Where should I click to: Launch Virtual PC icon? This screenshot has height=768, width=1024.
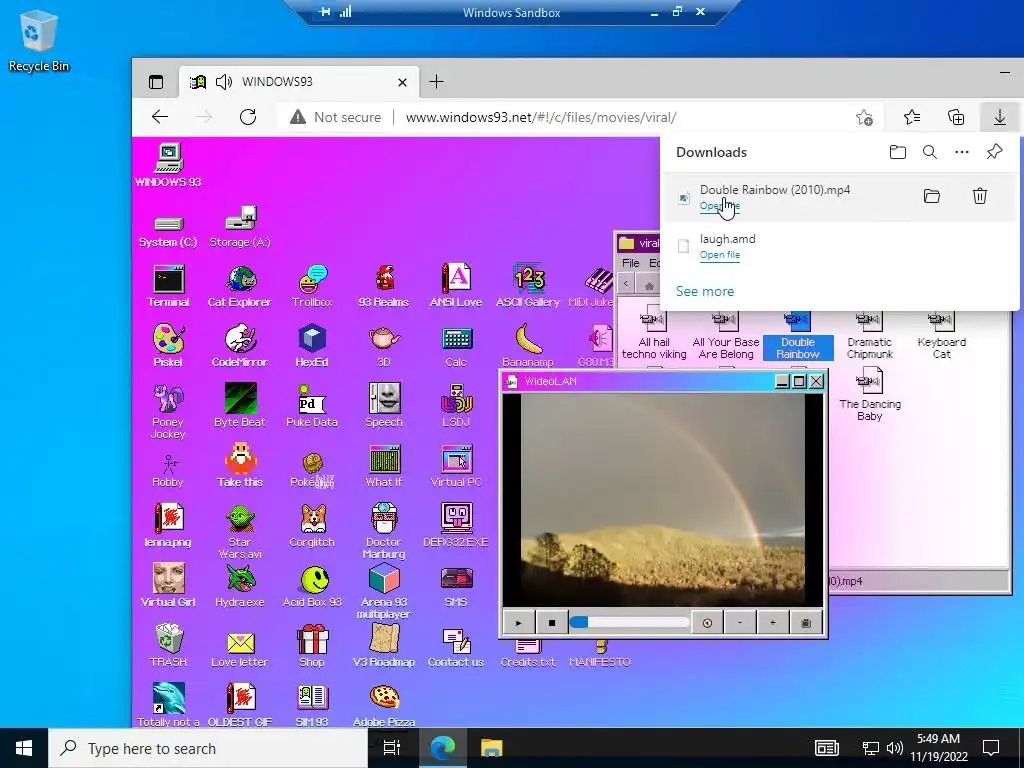456,466
